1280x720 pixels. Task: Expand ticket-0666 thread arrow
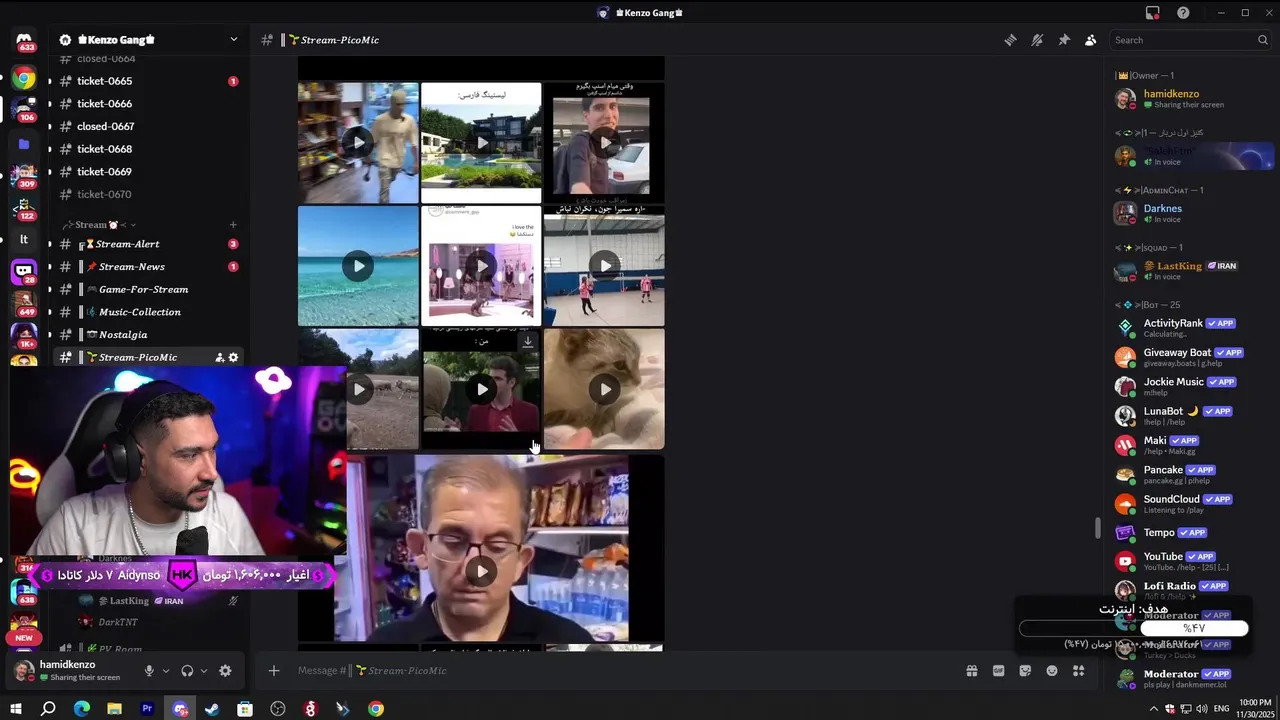click(49, 104)
